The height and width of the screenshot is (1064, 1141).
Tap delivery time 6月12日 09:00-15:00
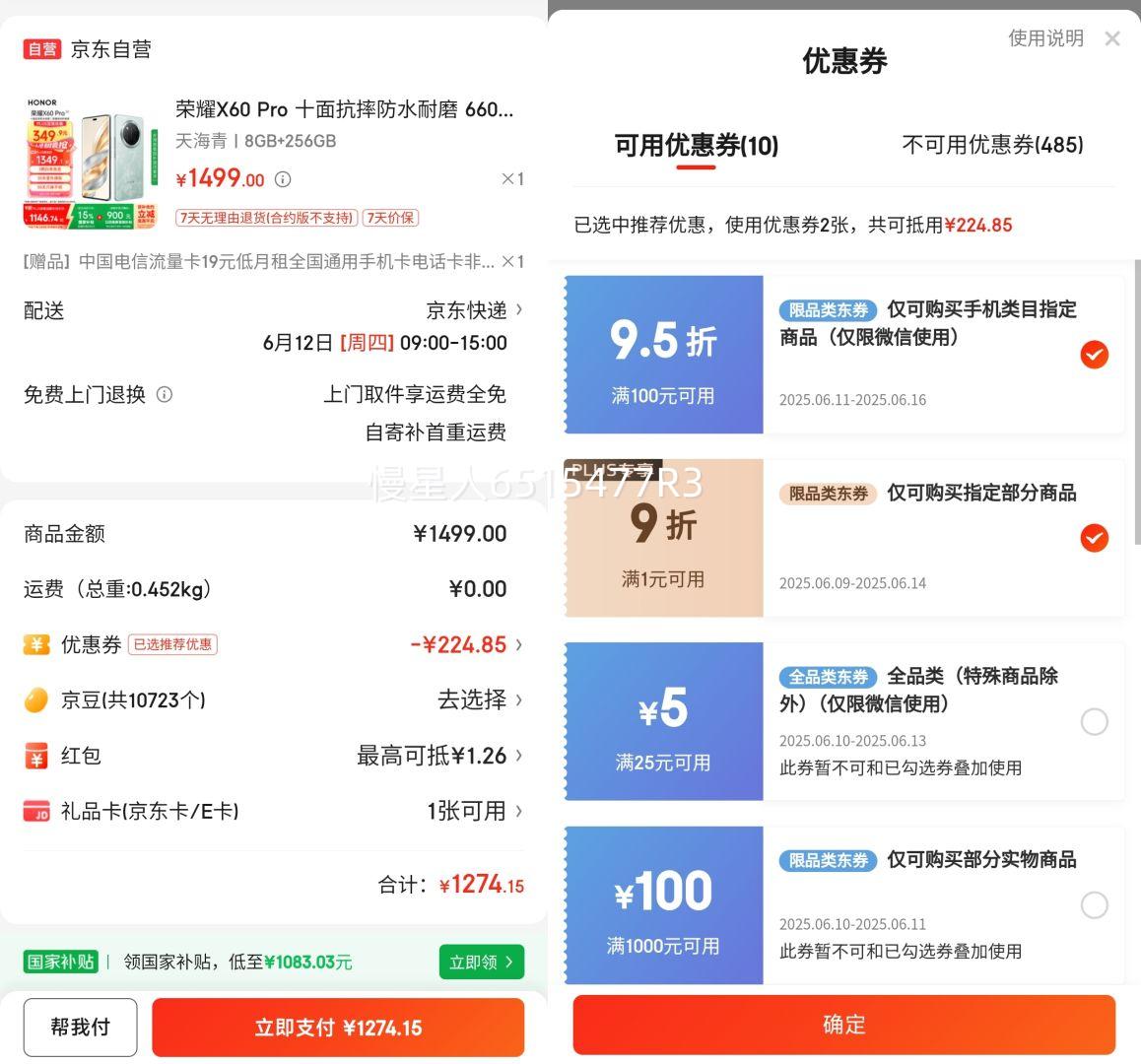(385, 343)
